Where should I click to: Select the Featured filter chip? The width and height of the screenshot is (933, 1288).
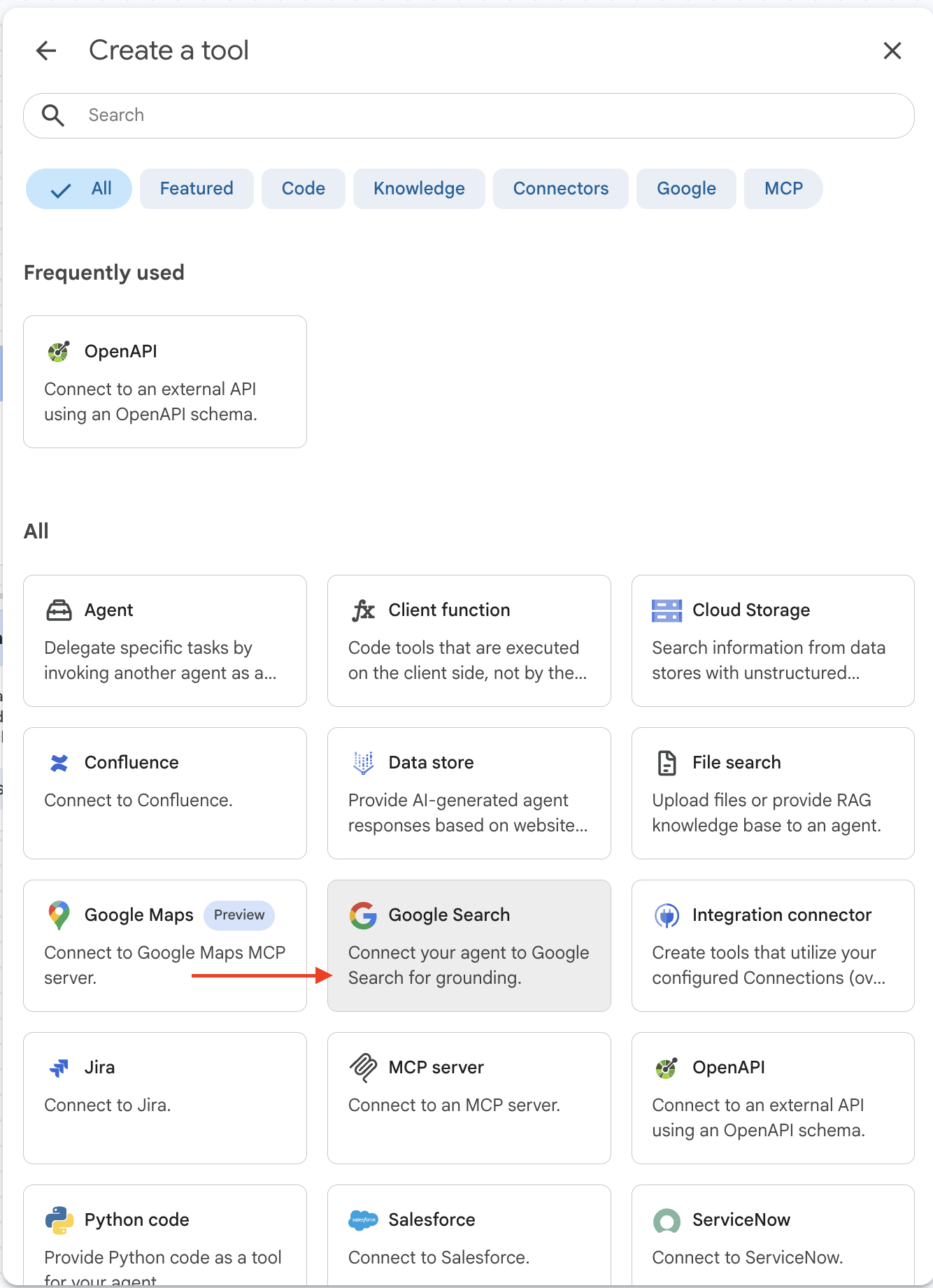(197, 189)
